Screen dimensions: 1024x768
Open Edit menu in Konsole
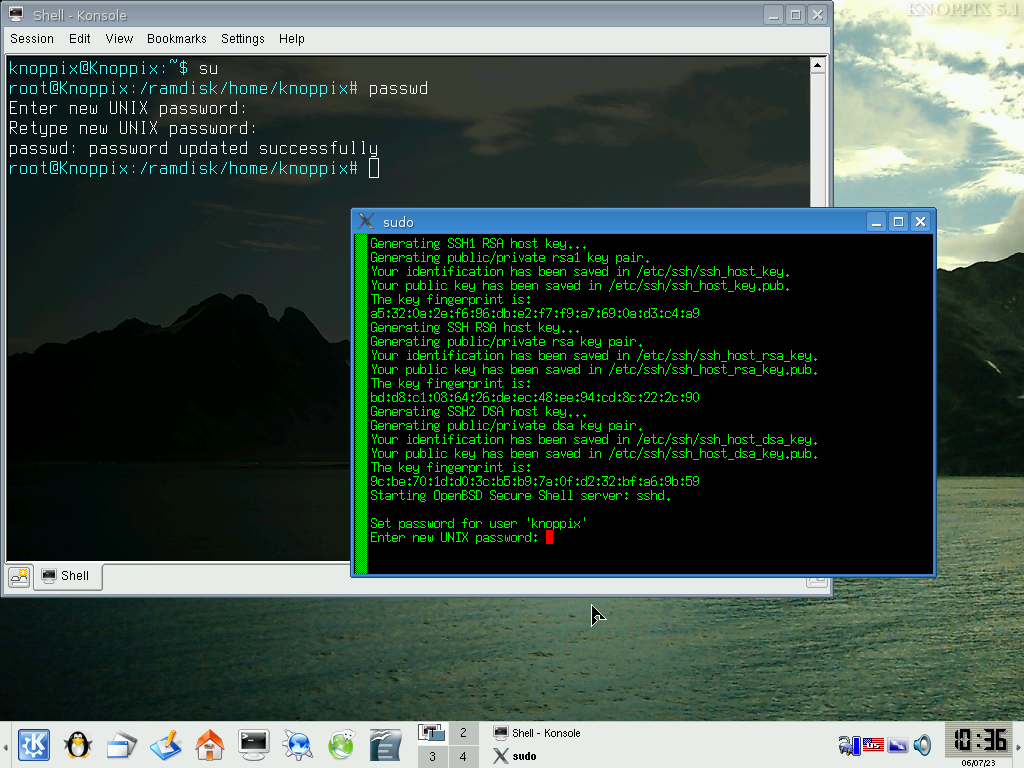pyautogui.click(x=80, y=39)
